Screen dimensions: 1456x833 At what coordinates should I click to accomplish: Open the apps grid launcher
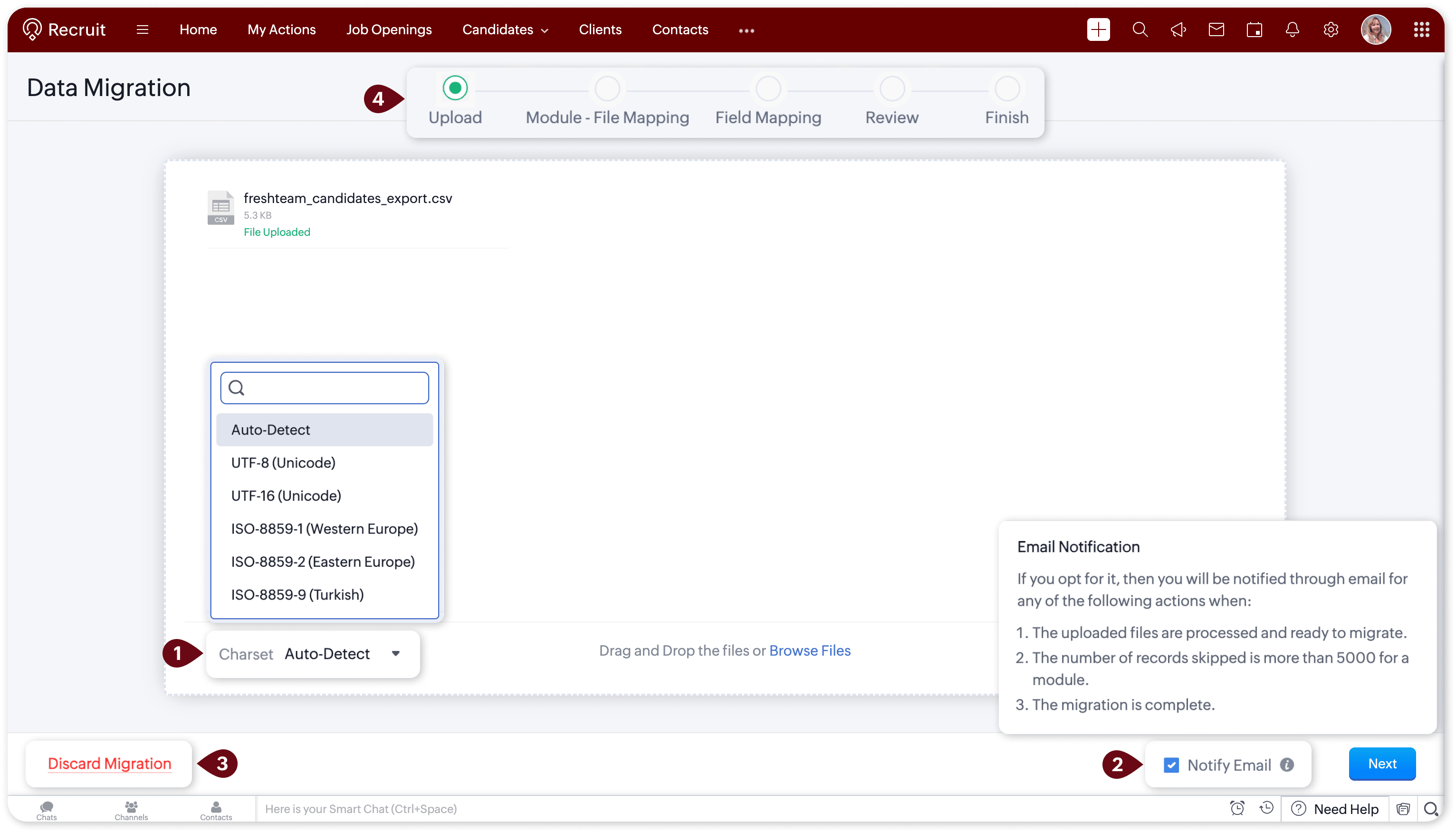1421,29
